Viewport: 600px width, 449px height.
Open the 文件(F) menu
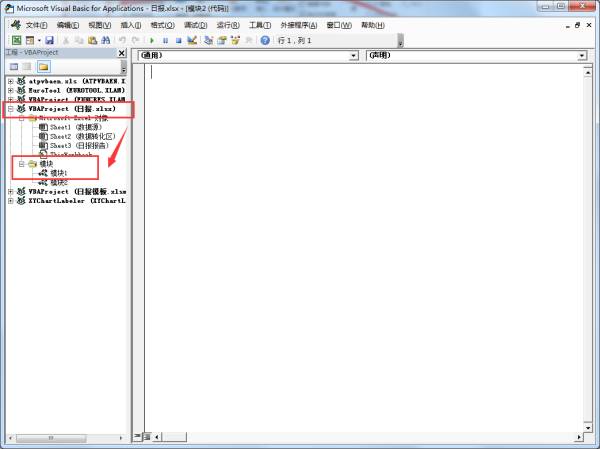(x=36, y=25)
